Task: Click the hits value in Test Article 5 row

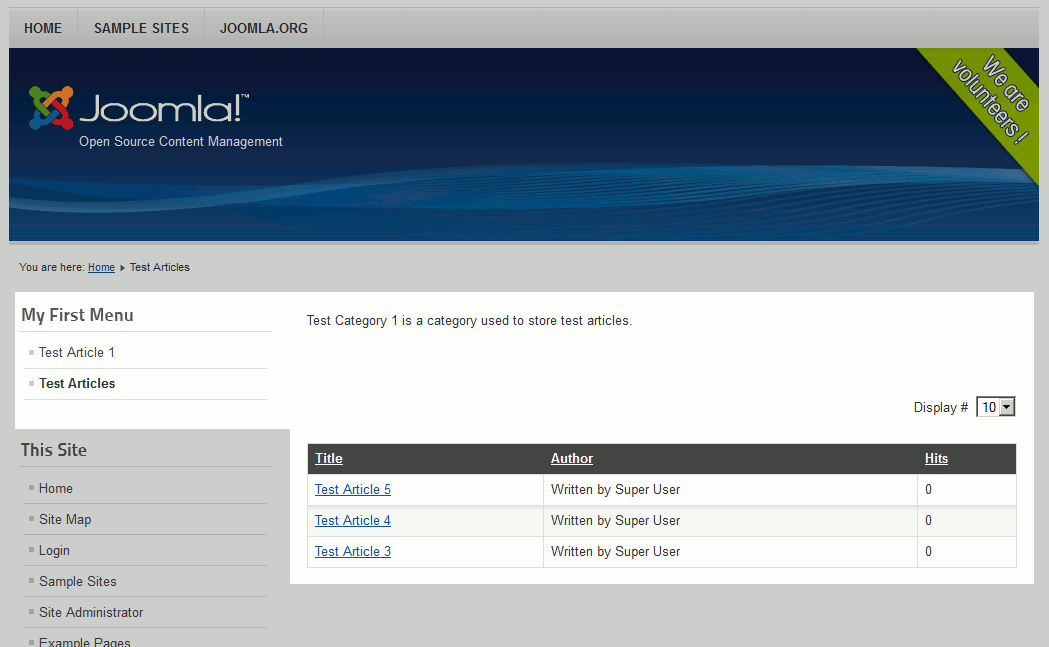Action: tap(928, 489)
